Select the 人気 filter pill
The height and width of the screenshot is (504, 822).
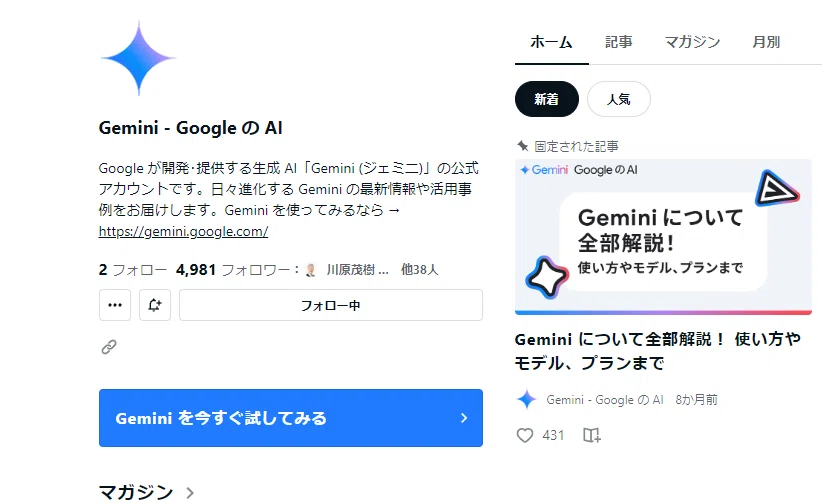point(619,99)
